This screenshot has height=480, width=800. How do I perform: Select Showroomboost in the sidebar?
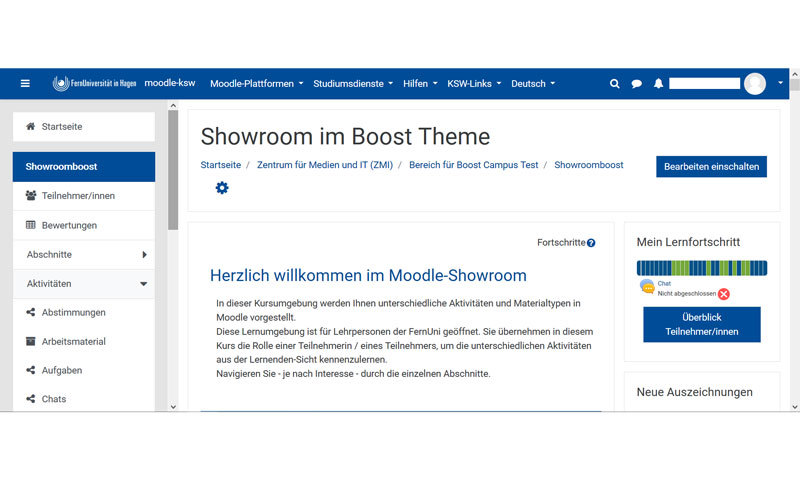[x=84, y=167]
